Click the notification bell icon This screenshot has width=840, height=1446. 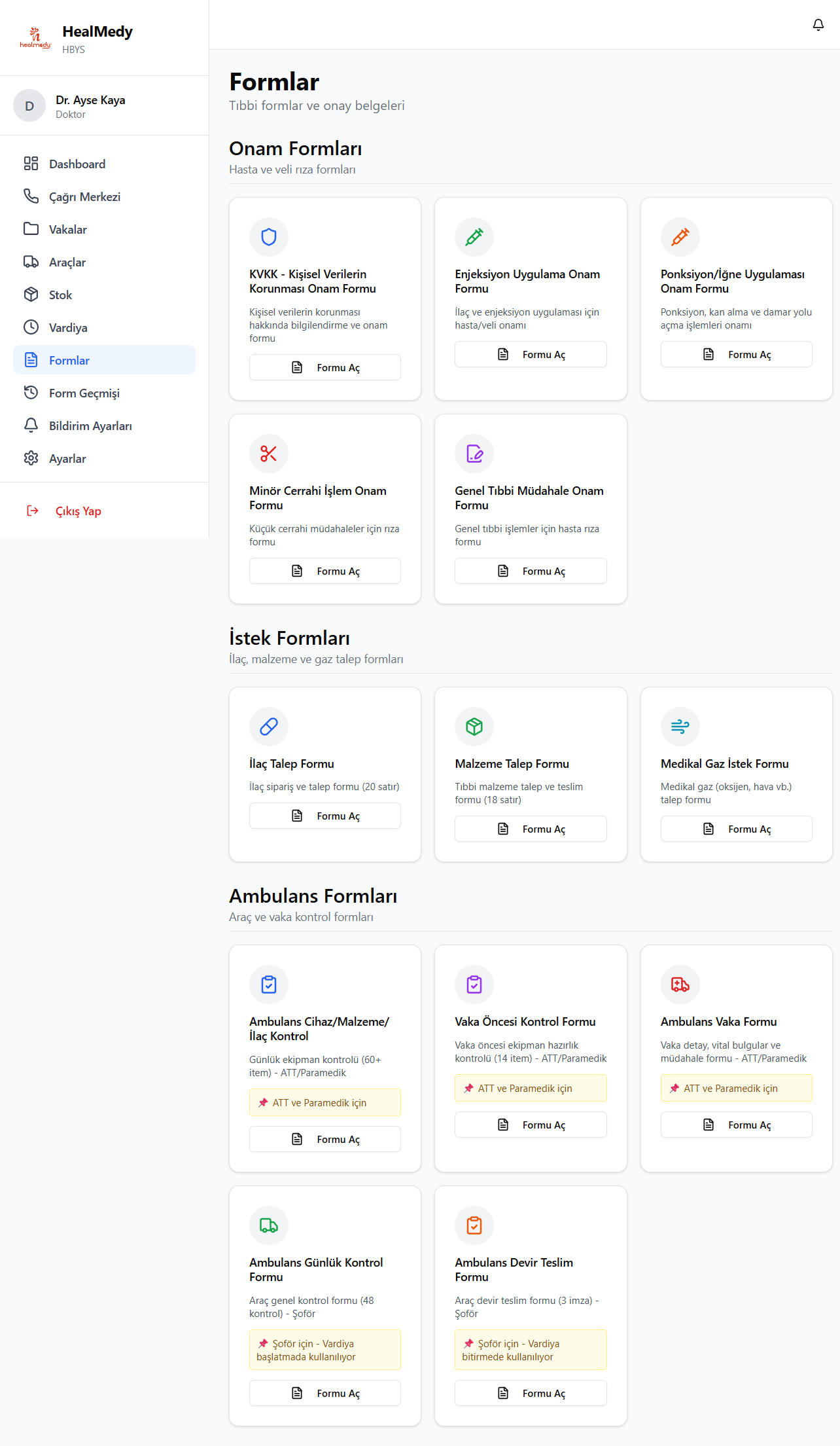(818, 25)
